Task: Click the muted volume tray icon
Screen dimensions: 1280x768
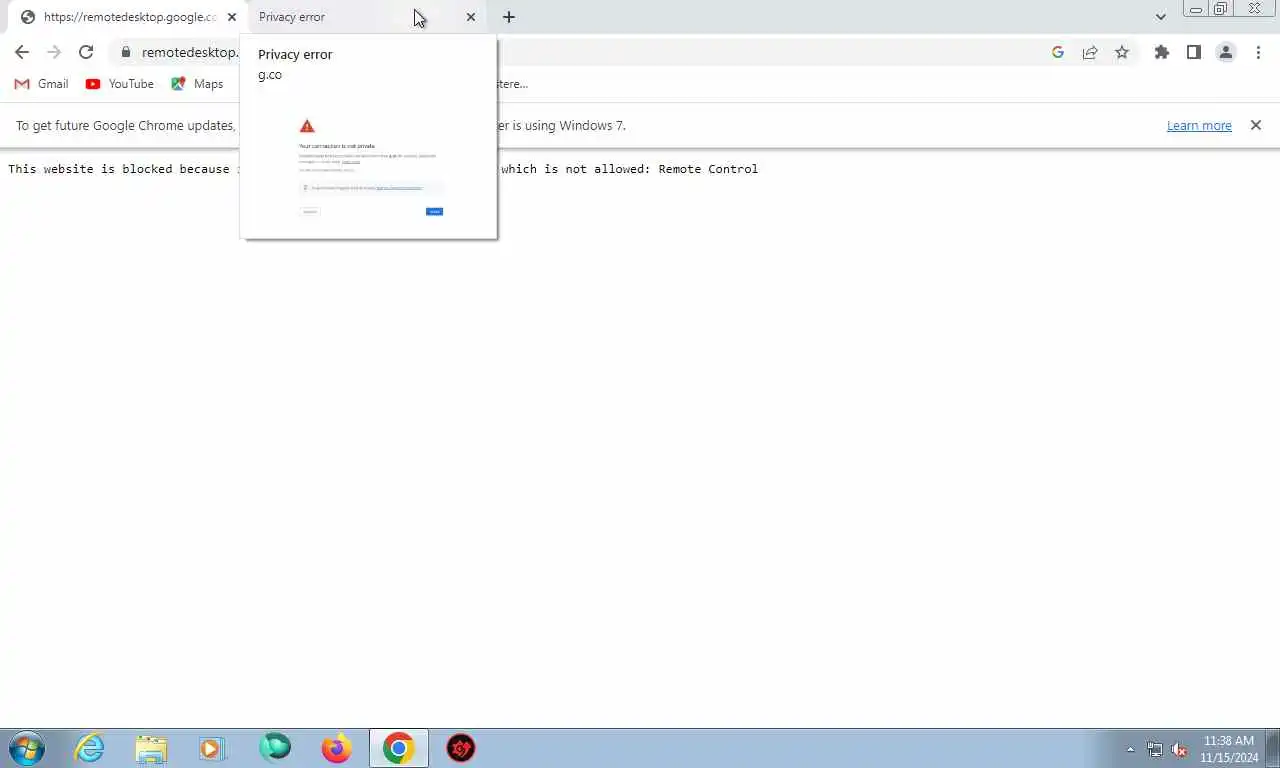Action: click(1179, 749)
